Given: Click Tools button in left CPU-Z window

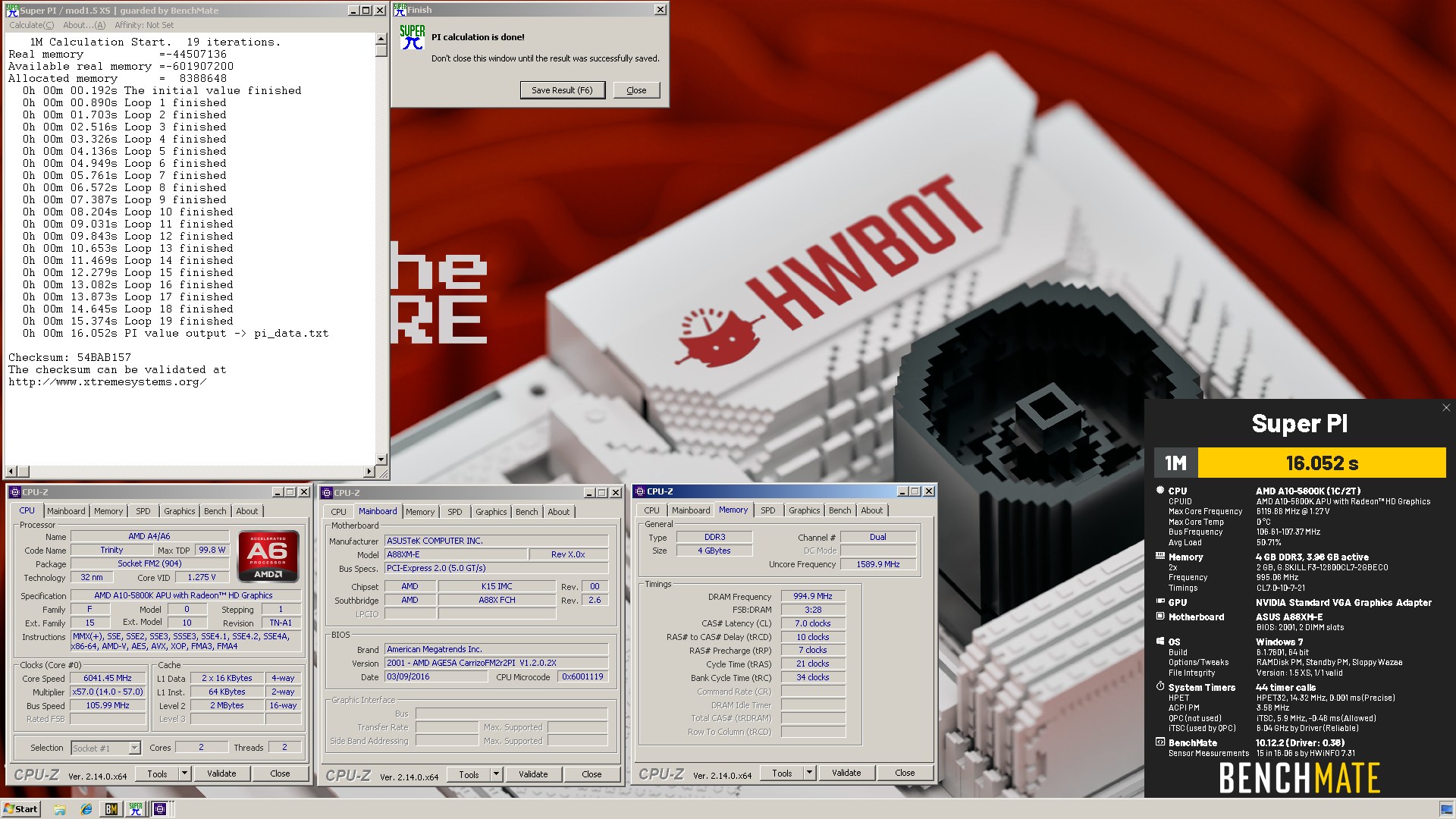Looking at the screenshot, I should click(x=157, y=773).
